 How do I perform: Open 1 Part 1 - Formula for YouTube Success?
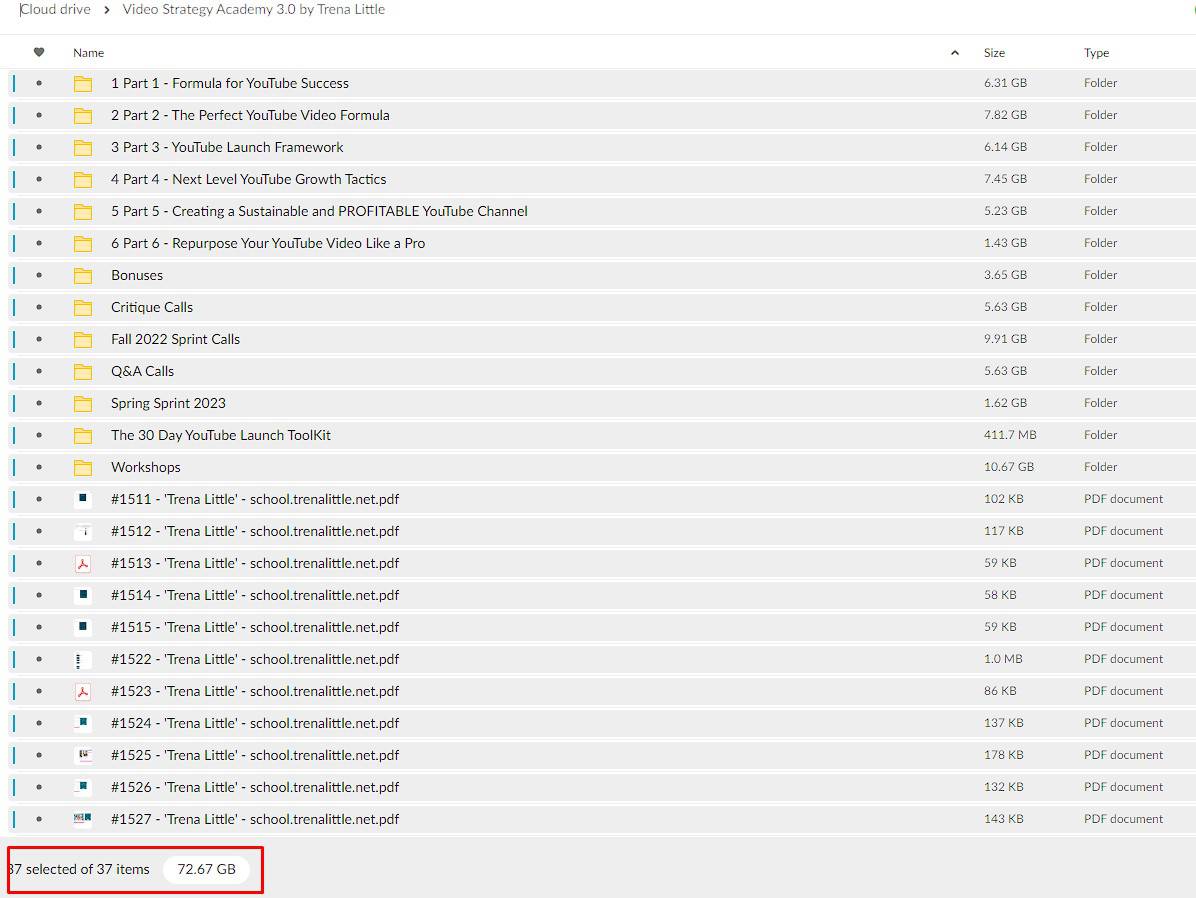(229, 83)
